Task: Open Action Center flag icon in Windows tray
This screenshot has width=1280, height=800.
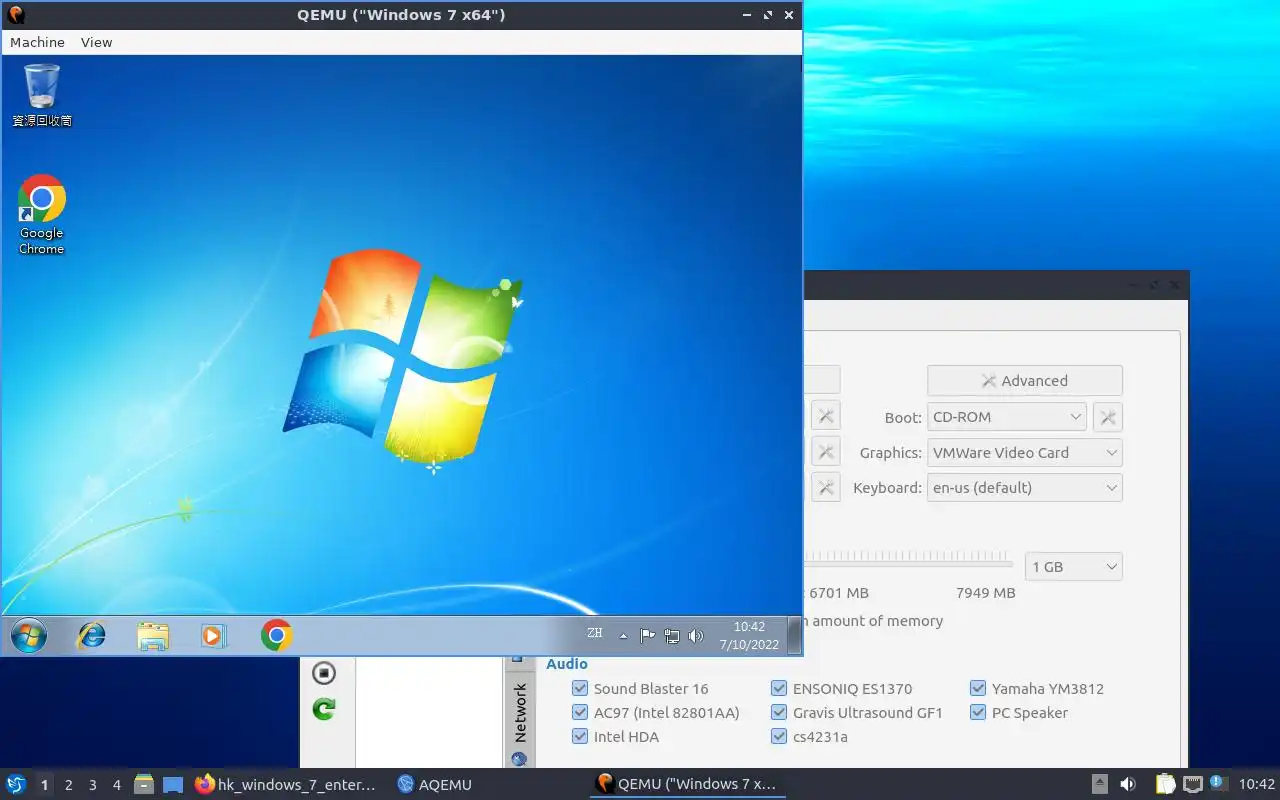Action: pyautogui.click(x=647, y=635)
